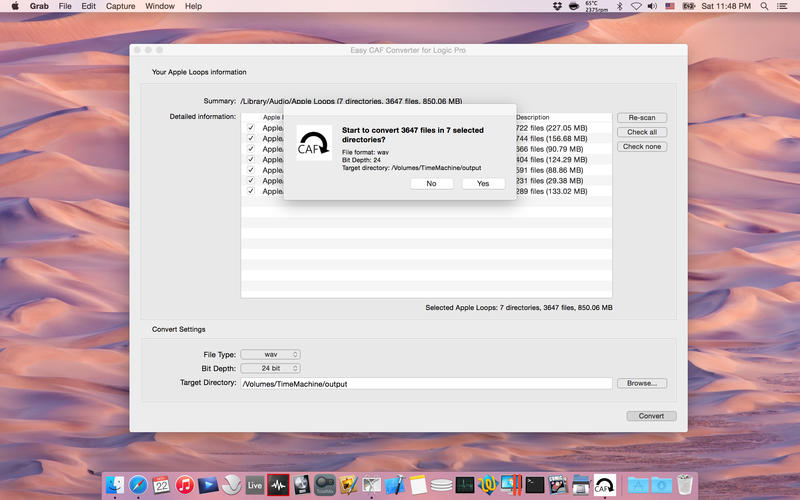This screenshot has height=500, width=800.
Task: Click the Wi-Fi status icon
Action: click(635, 6)
